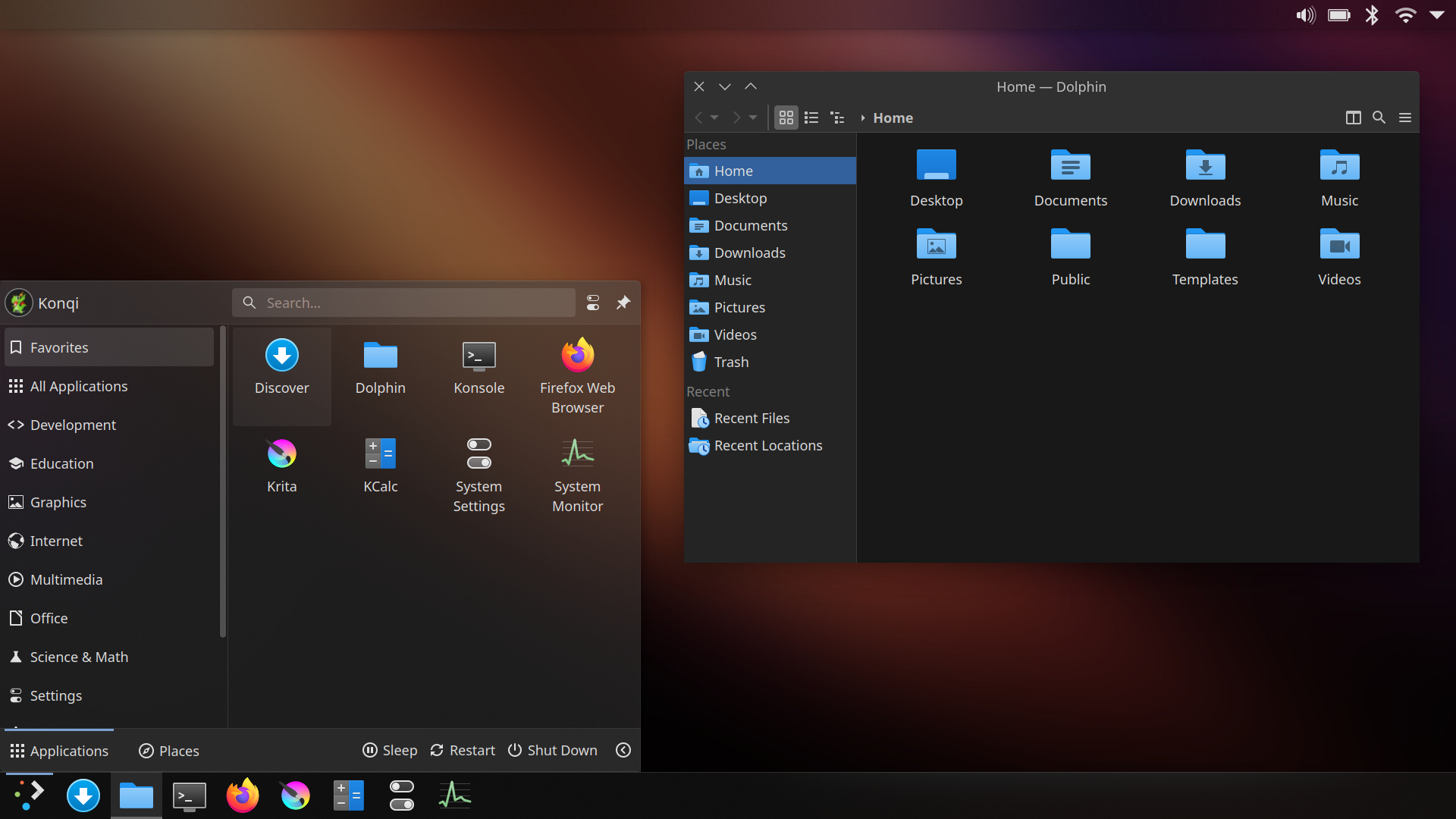Click the Konsole terminal icon in the taskbar

(190, 795)
